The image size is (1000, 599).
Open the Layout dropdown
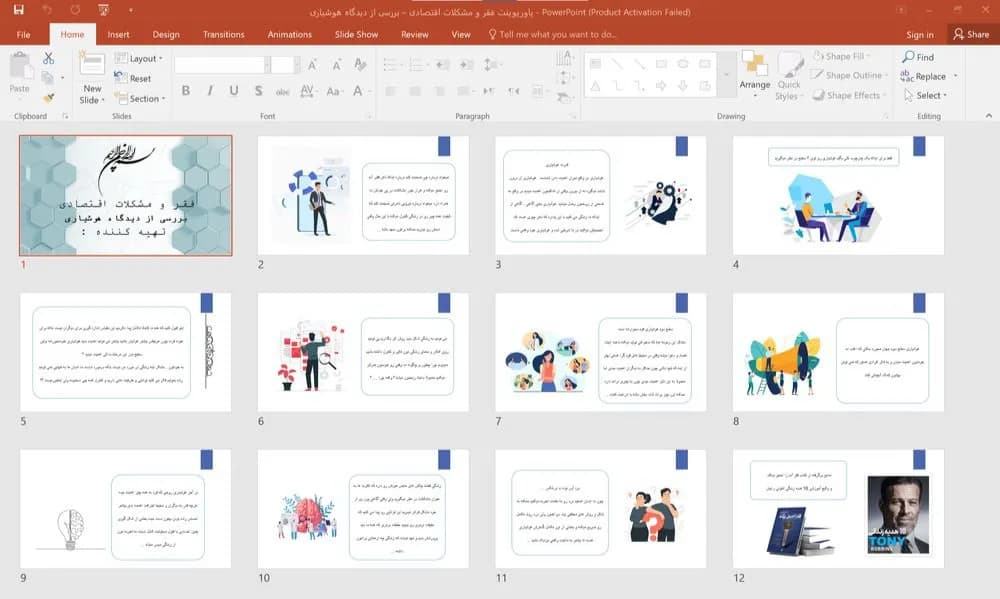click(139, 58)
